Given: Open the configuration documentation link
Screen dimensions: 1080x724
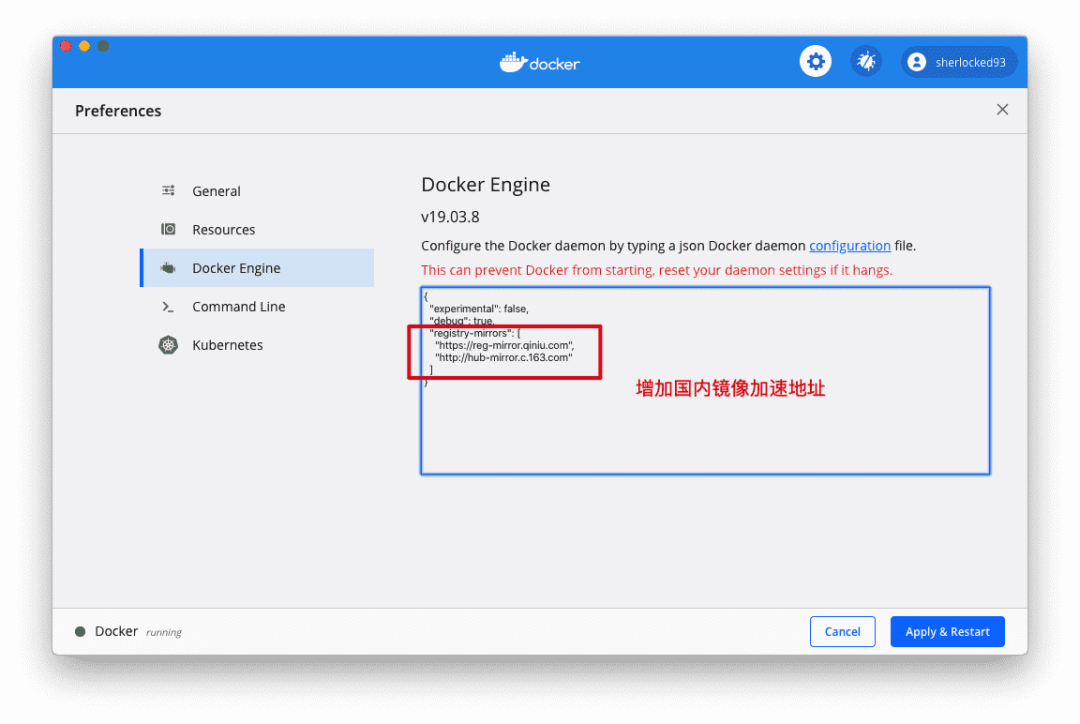Looking at the screenshot, I should [849, 245].
